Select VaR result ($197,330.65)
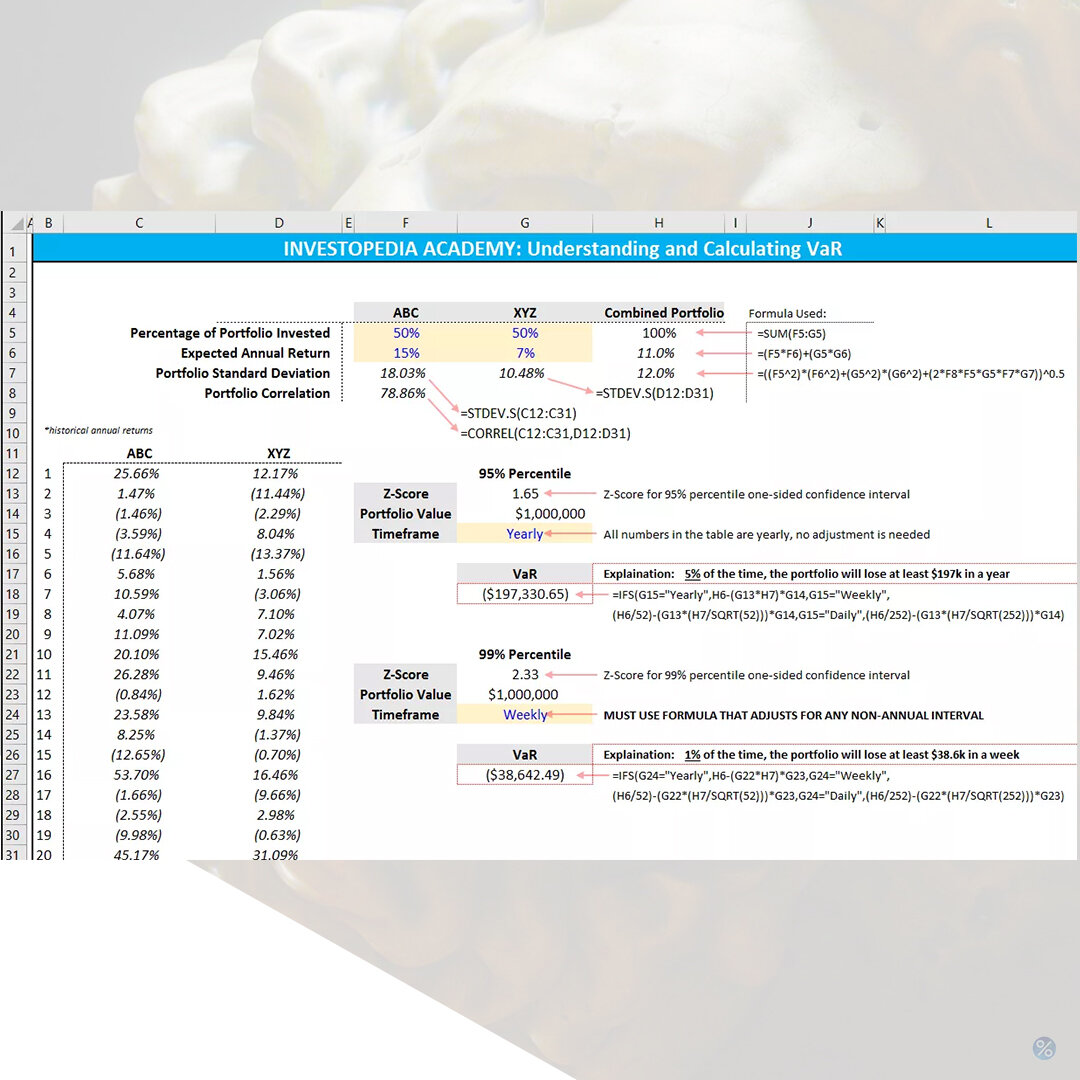 [525, 594]
